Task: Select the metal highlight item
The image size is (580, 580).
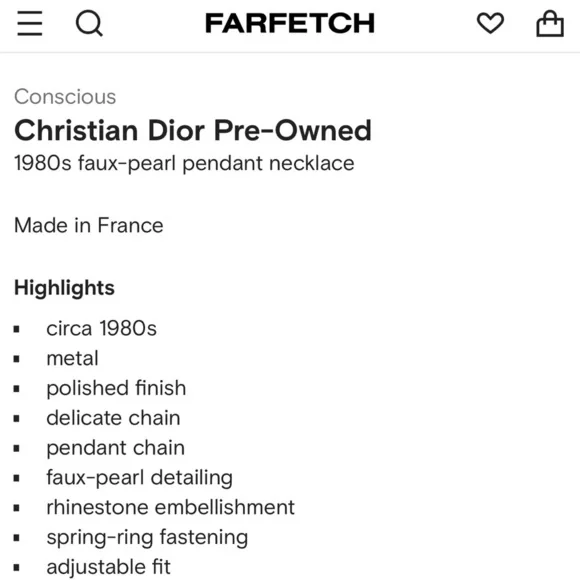Action: (x=72, y=358)
